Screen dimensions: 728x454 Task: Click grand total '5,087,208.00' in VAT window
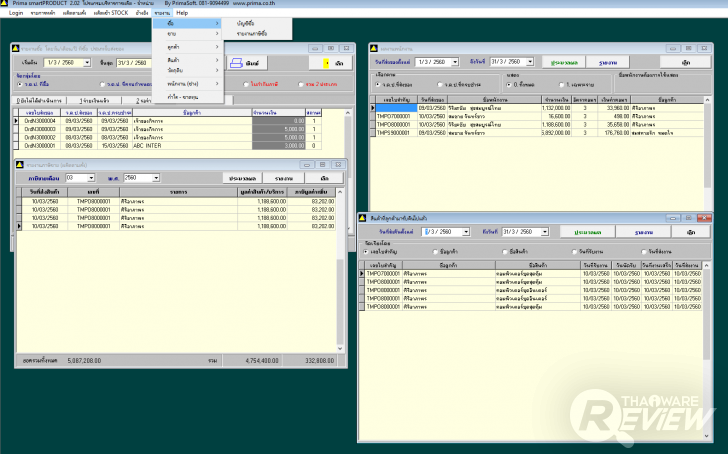tap(84, 361)
